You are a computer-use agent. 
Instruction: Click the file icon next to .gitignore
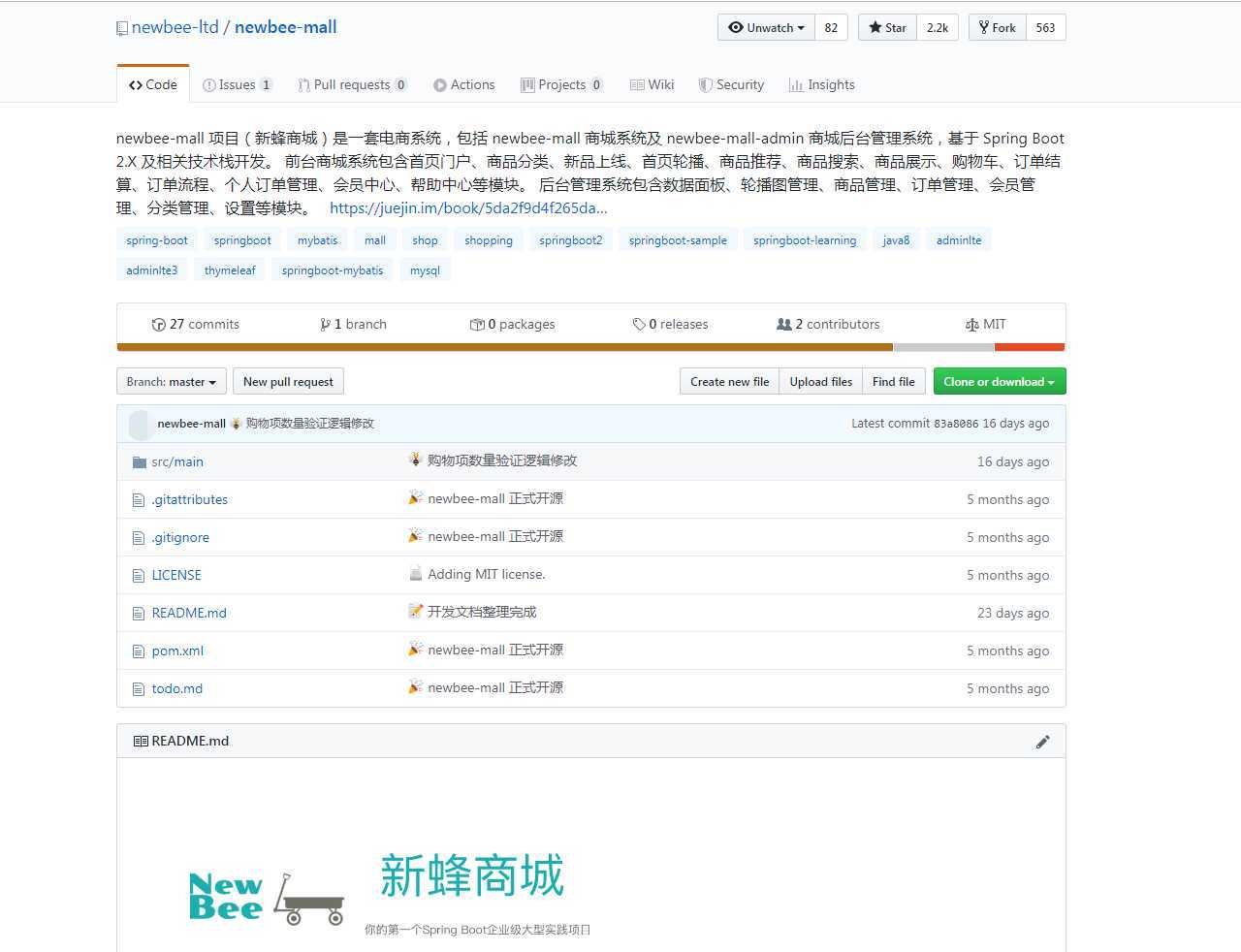[x=139, y=538]
